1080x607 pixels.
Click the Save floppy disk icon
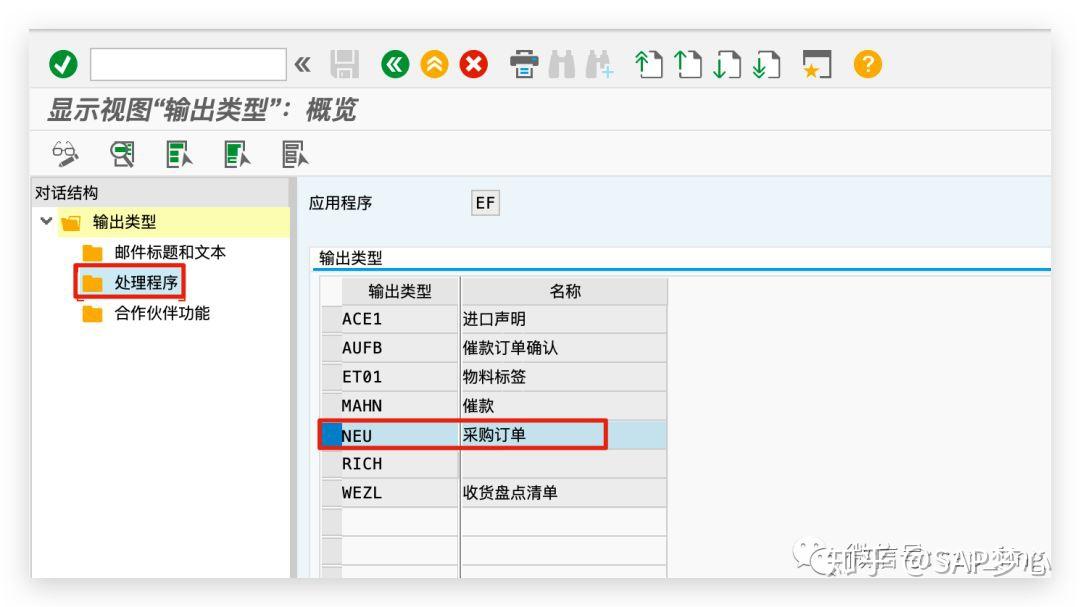click(x=344, y=65)
